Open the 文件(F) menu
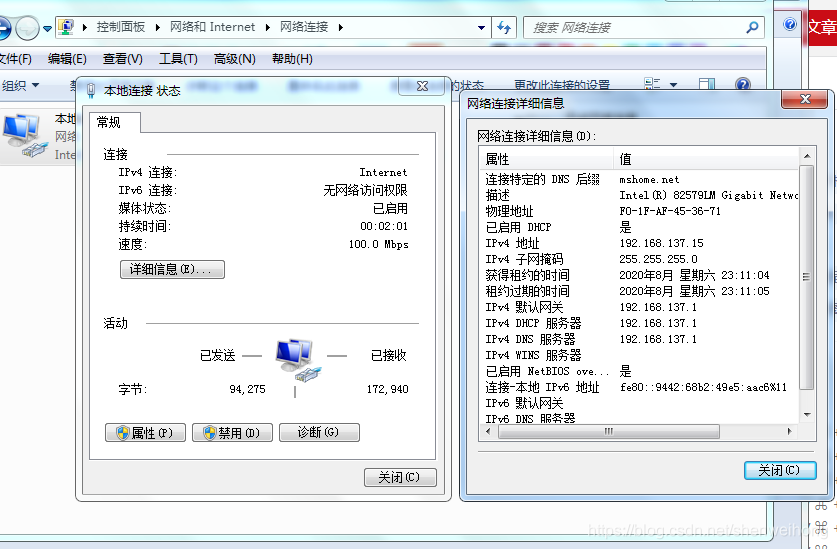The width and height of the screenshot is (837, 549). [x=15, y=59]
